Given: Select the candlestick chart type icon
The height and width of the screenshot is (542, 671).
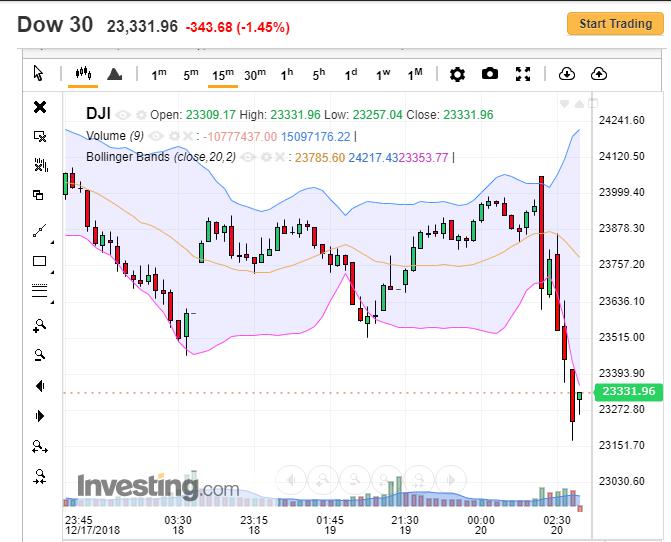Looking at the screenshot, I should pyautogui.click(x=83, y=74).
